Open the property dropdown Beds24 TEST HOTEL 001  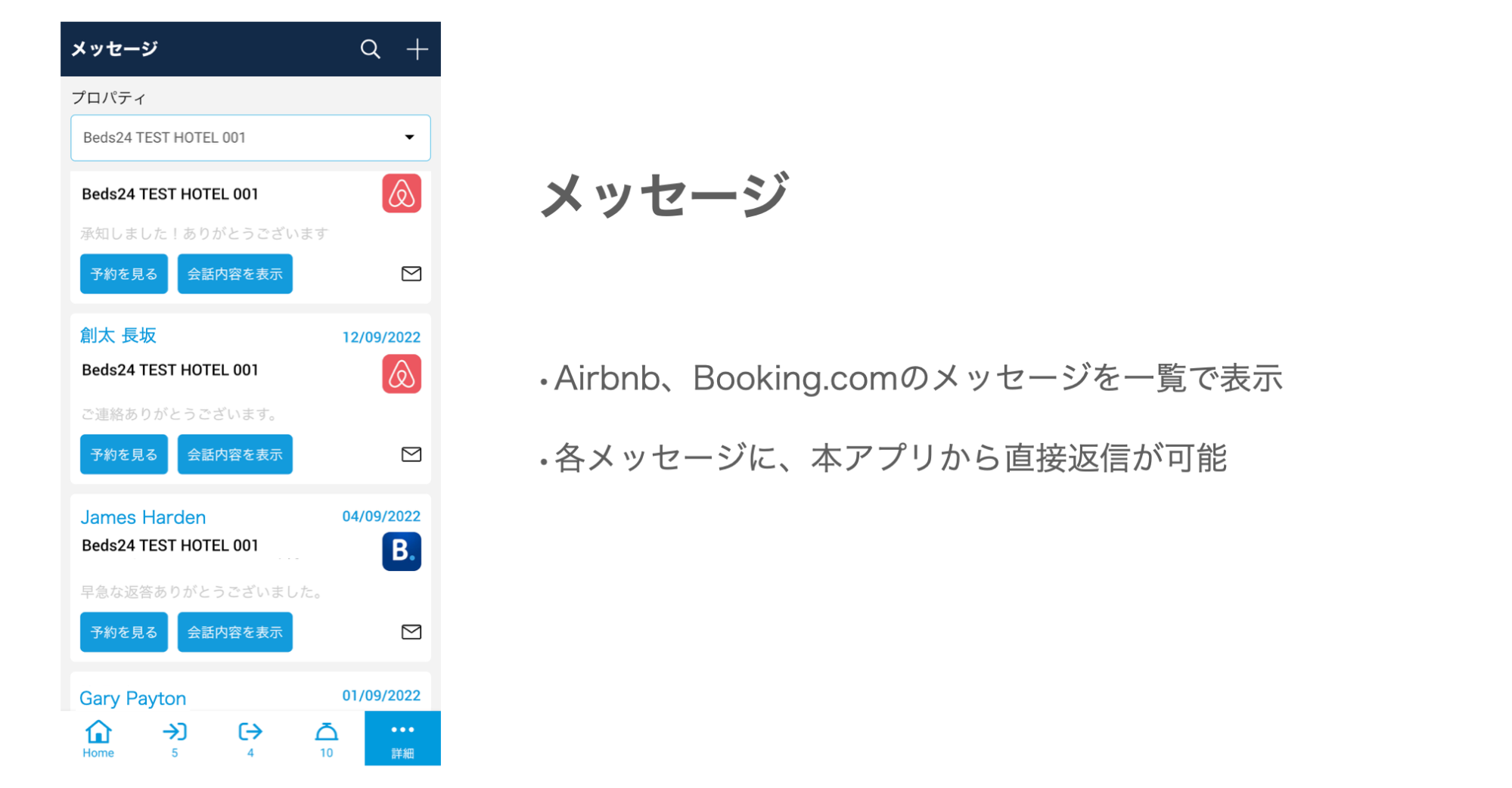click(250, 138)
